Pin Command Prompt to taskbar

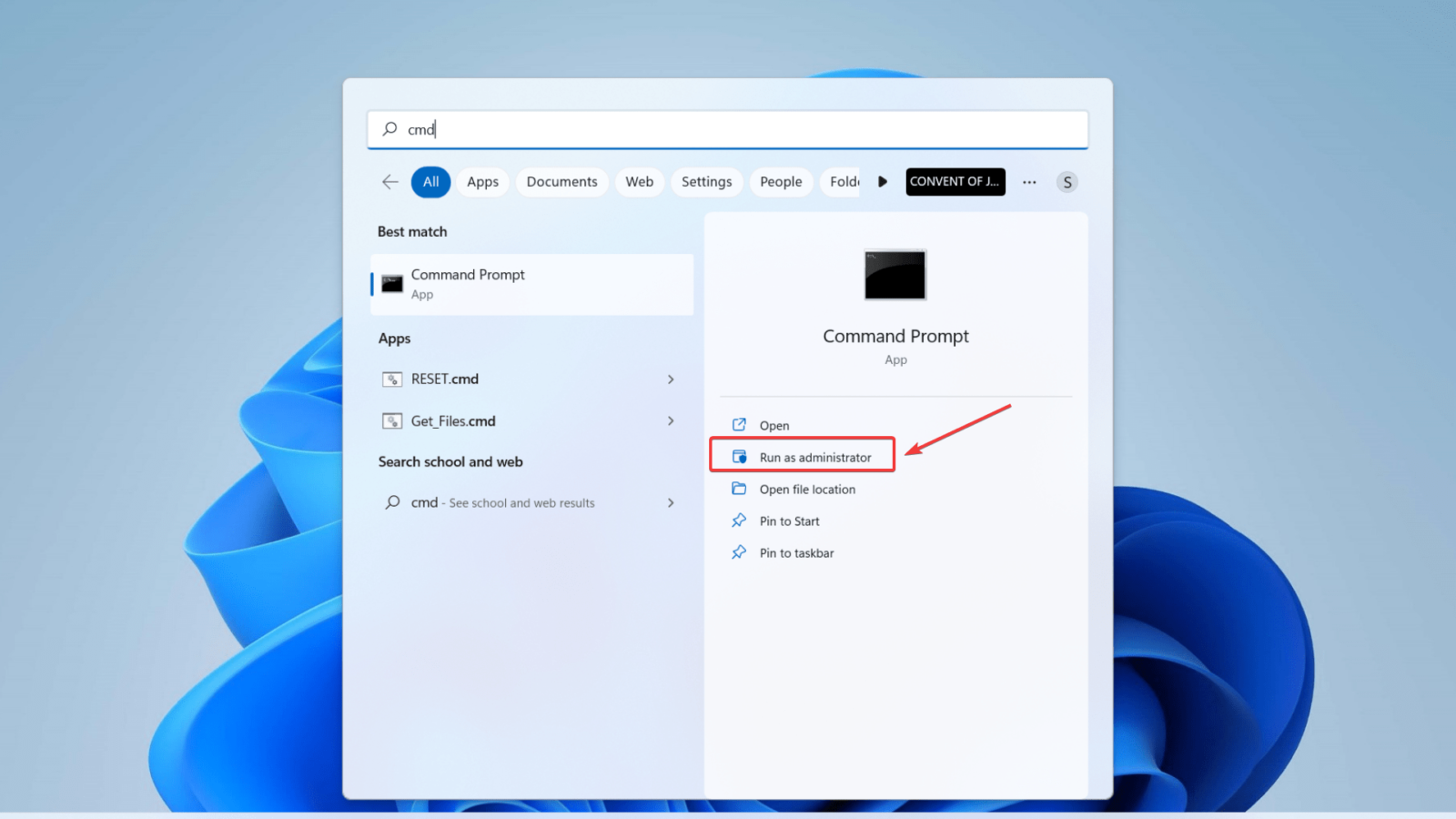pos(796,552)
